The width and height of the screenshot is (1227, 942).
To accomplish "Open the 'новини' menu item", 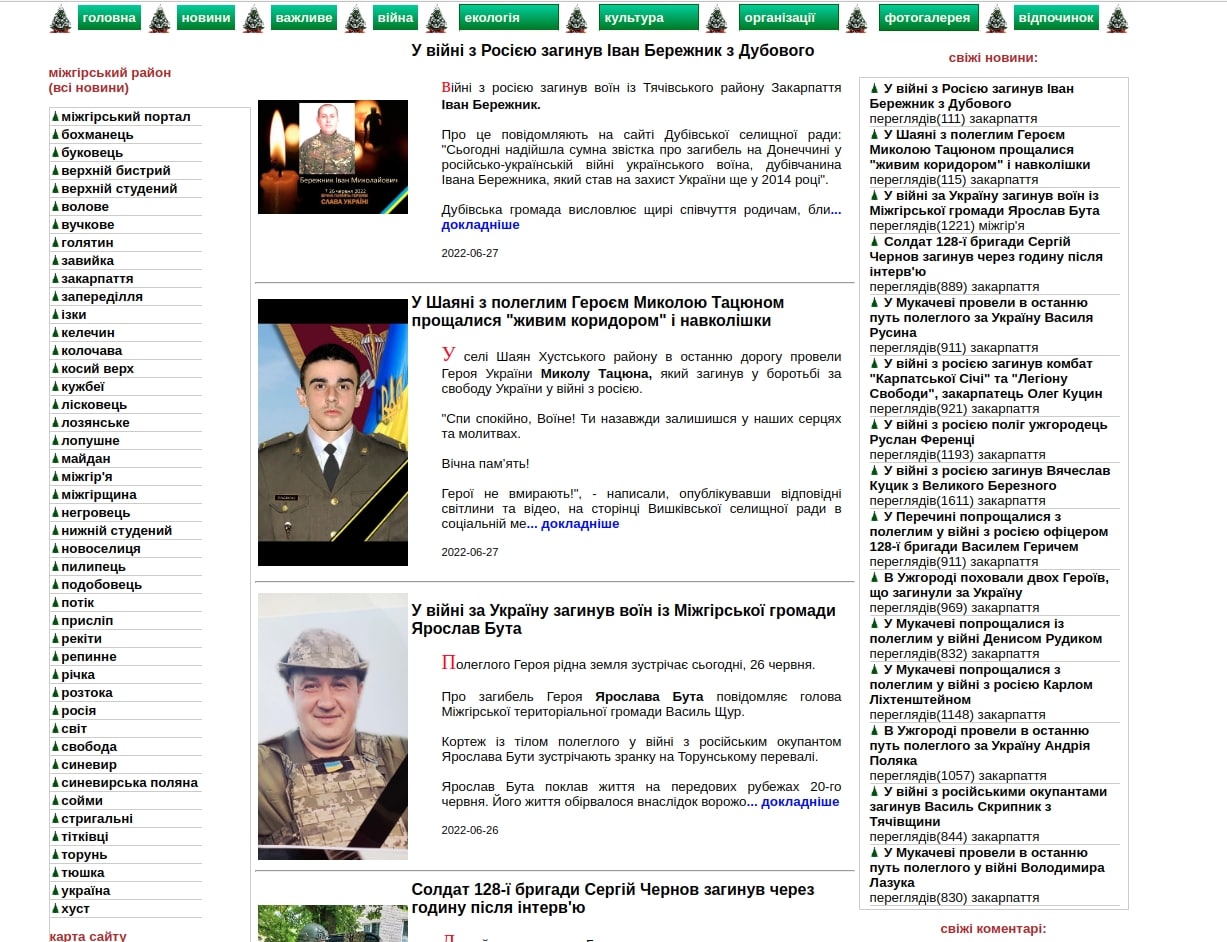I will (x=206, y=18).
